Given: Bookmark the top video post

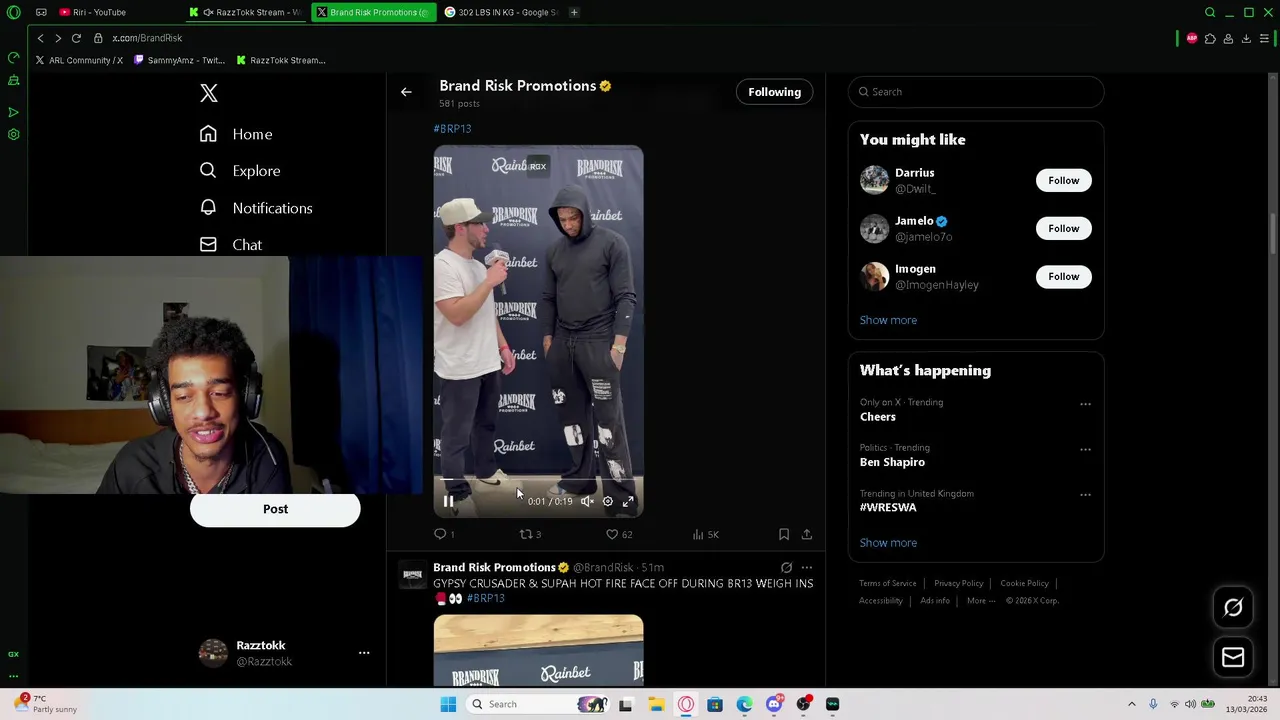Looking at the screenshot, I should point(784,534).
